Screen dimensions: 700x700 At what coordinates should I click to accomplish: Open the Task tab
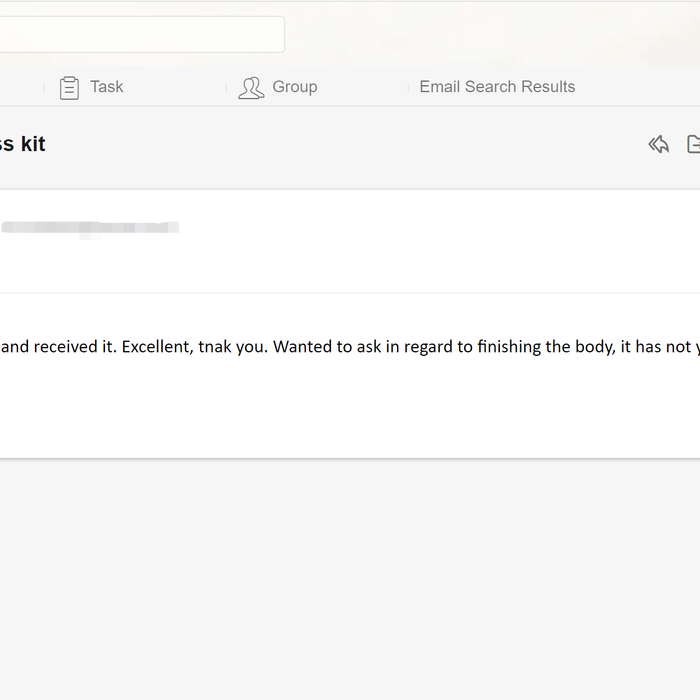click(106, 87)
